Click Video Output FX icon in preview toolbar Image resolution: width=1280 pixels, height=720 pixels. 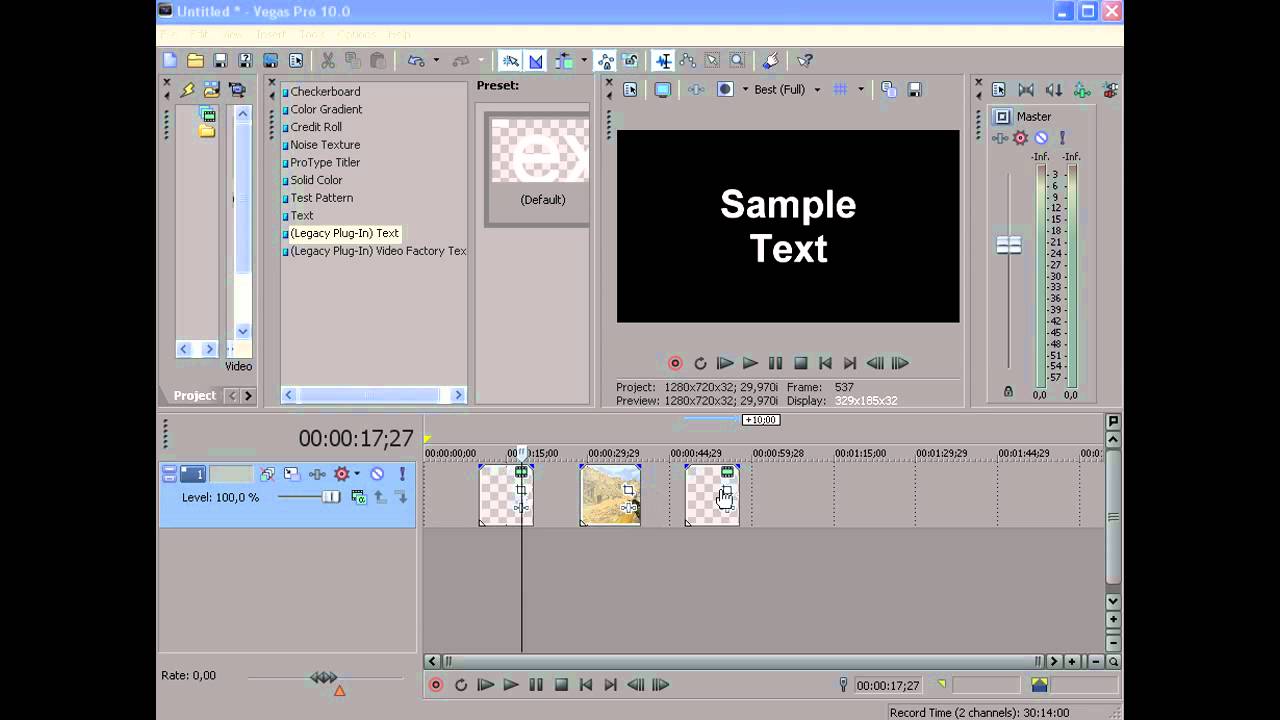pyautogui.click(x=696, y=89)
